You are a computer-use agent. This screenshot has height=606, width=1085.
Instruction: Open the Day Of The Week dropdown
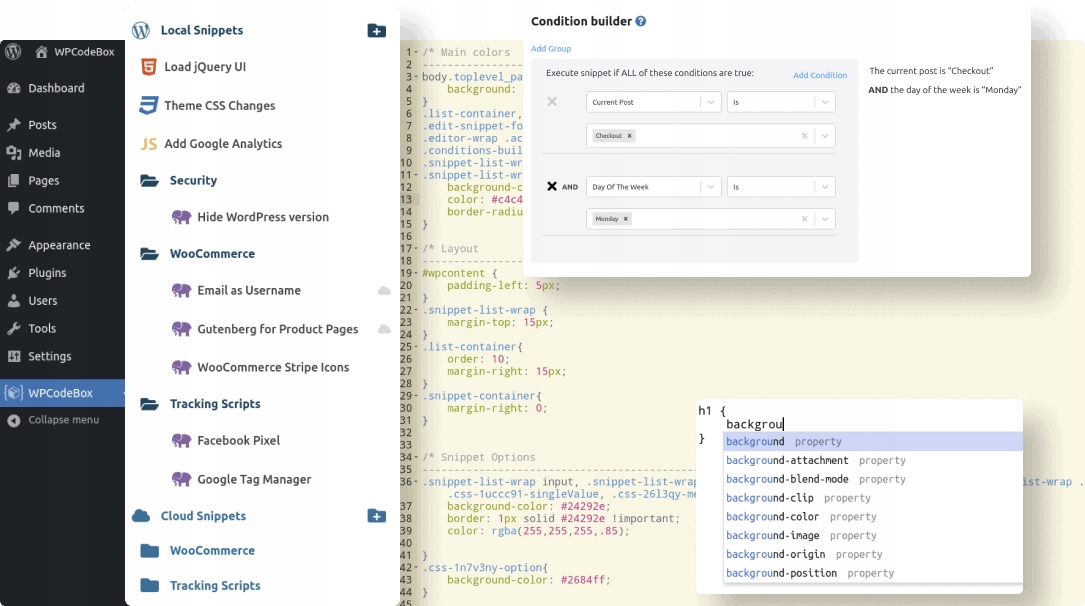[710, 186]
